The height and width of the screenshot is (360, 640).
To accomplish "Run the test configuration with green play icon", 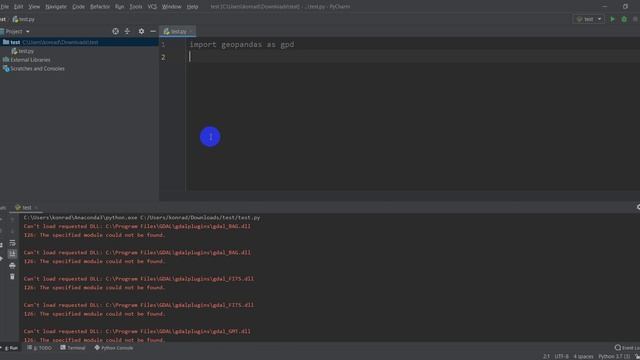I will pyautogui.click(x=612, y=19).
